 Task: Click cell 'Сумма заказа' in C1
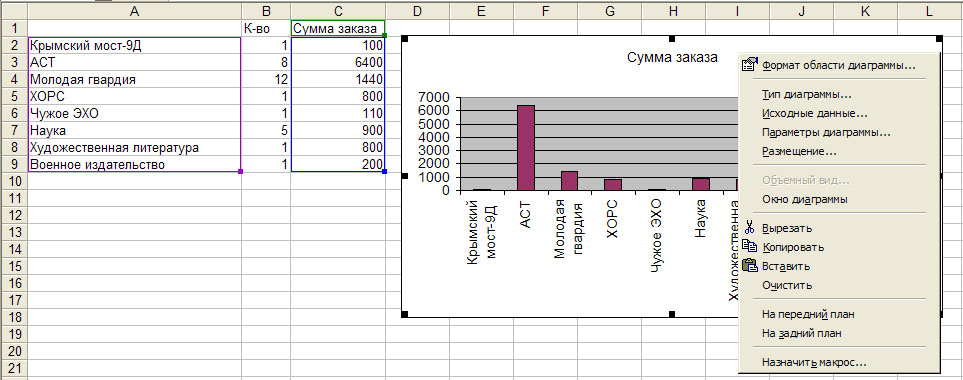(338, 28)
